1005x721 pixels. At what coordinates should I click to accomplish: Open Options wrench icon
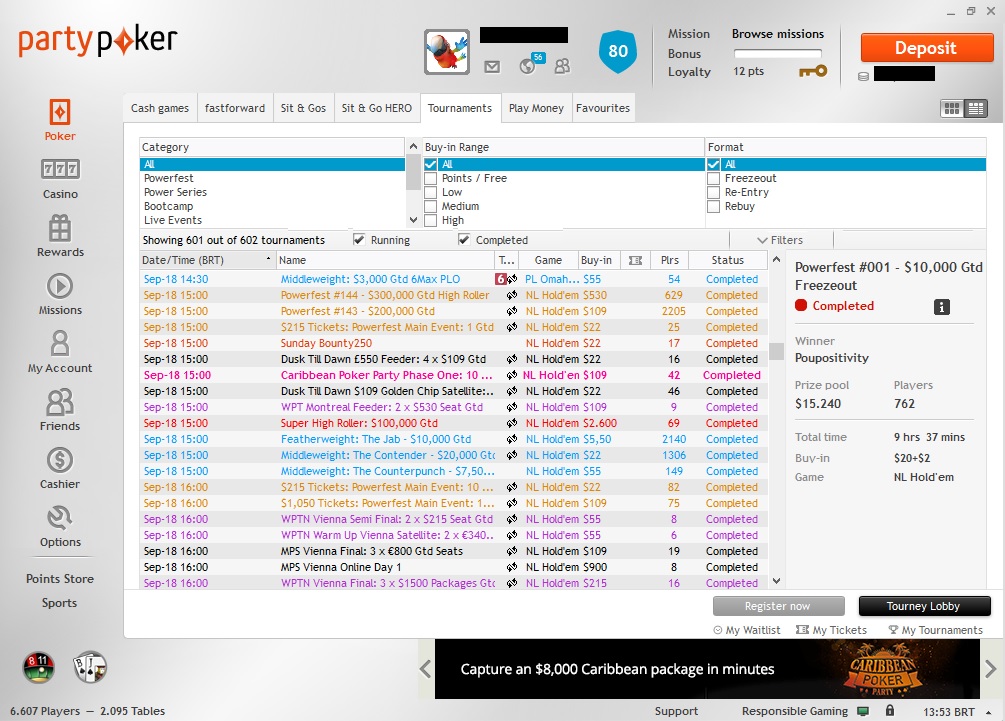[60, 518]
